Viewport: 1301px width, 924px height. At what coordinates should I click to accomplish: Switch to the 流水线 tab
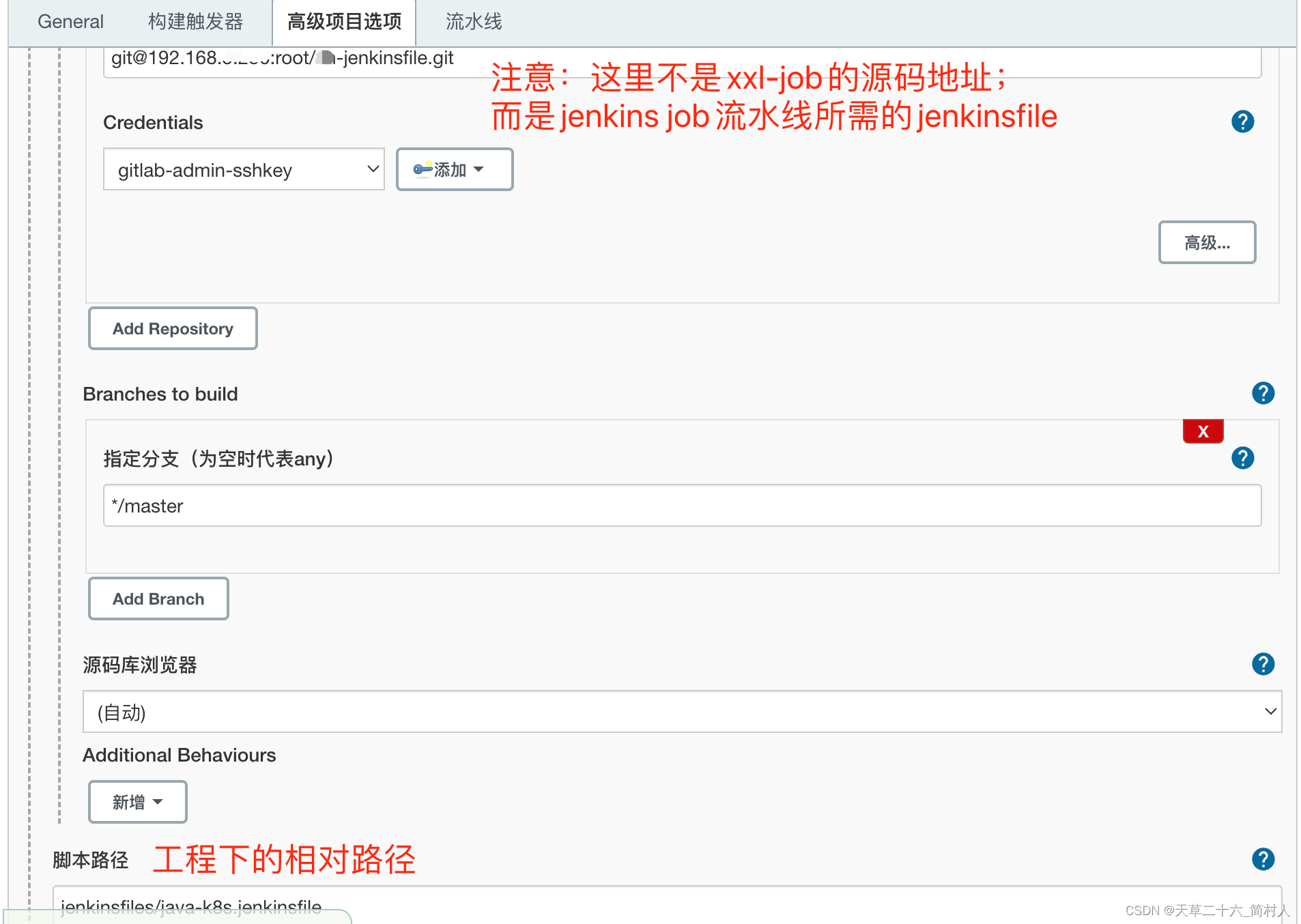[472, 21]
